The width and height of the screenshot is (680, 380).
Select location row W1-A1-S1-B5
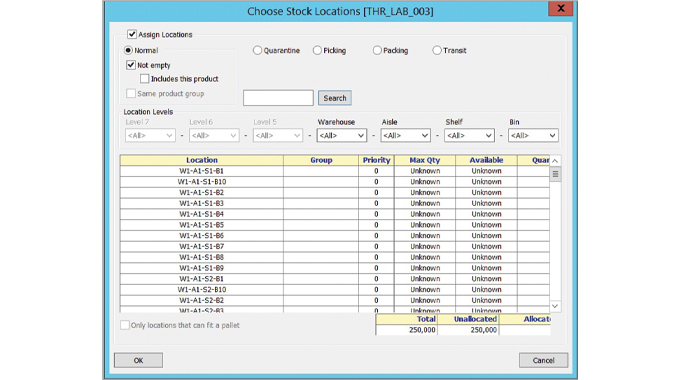(x=335, y=225)
